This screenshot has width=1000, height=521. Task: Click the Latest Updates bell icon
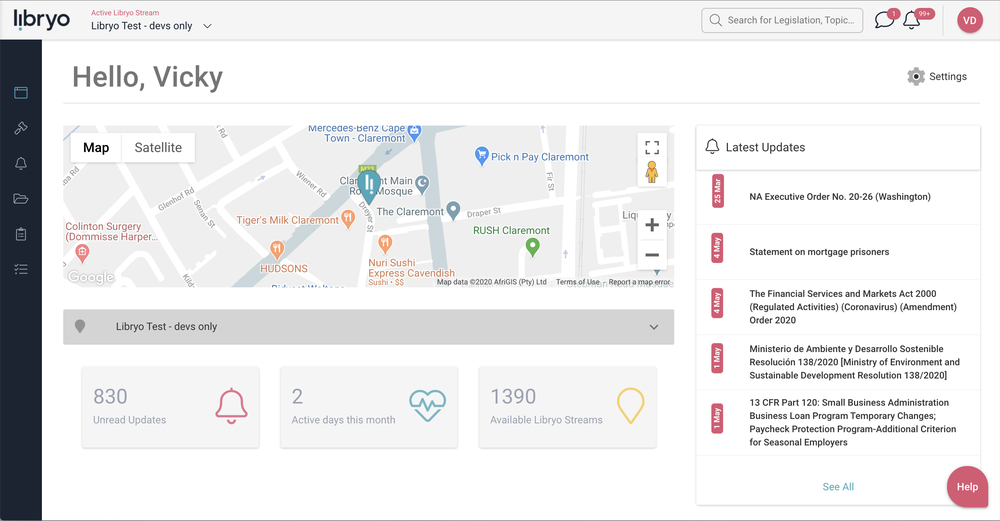(712, 147)
